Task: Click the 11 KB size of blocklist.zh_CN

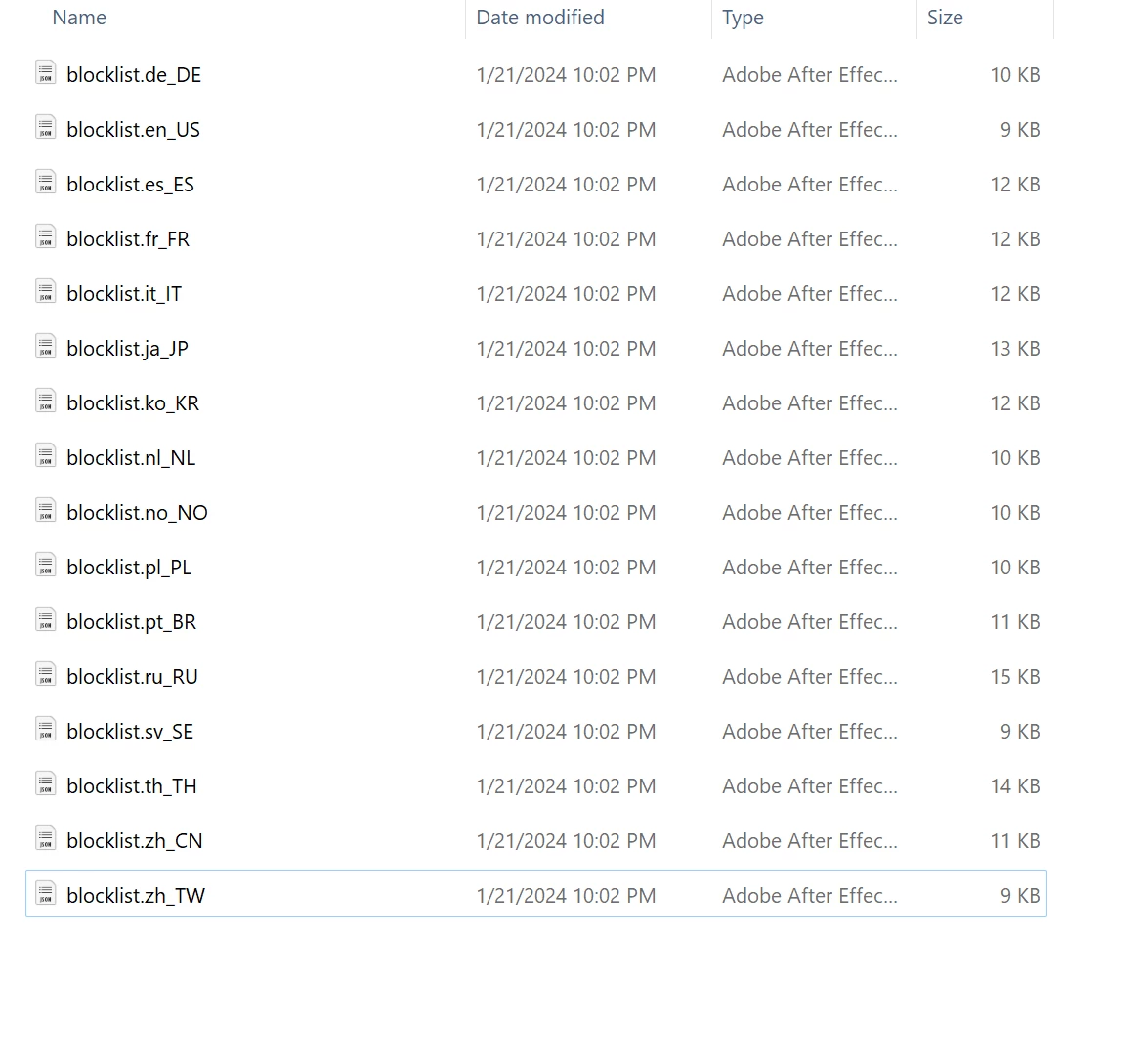Action: point(1015,840)
